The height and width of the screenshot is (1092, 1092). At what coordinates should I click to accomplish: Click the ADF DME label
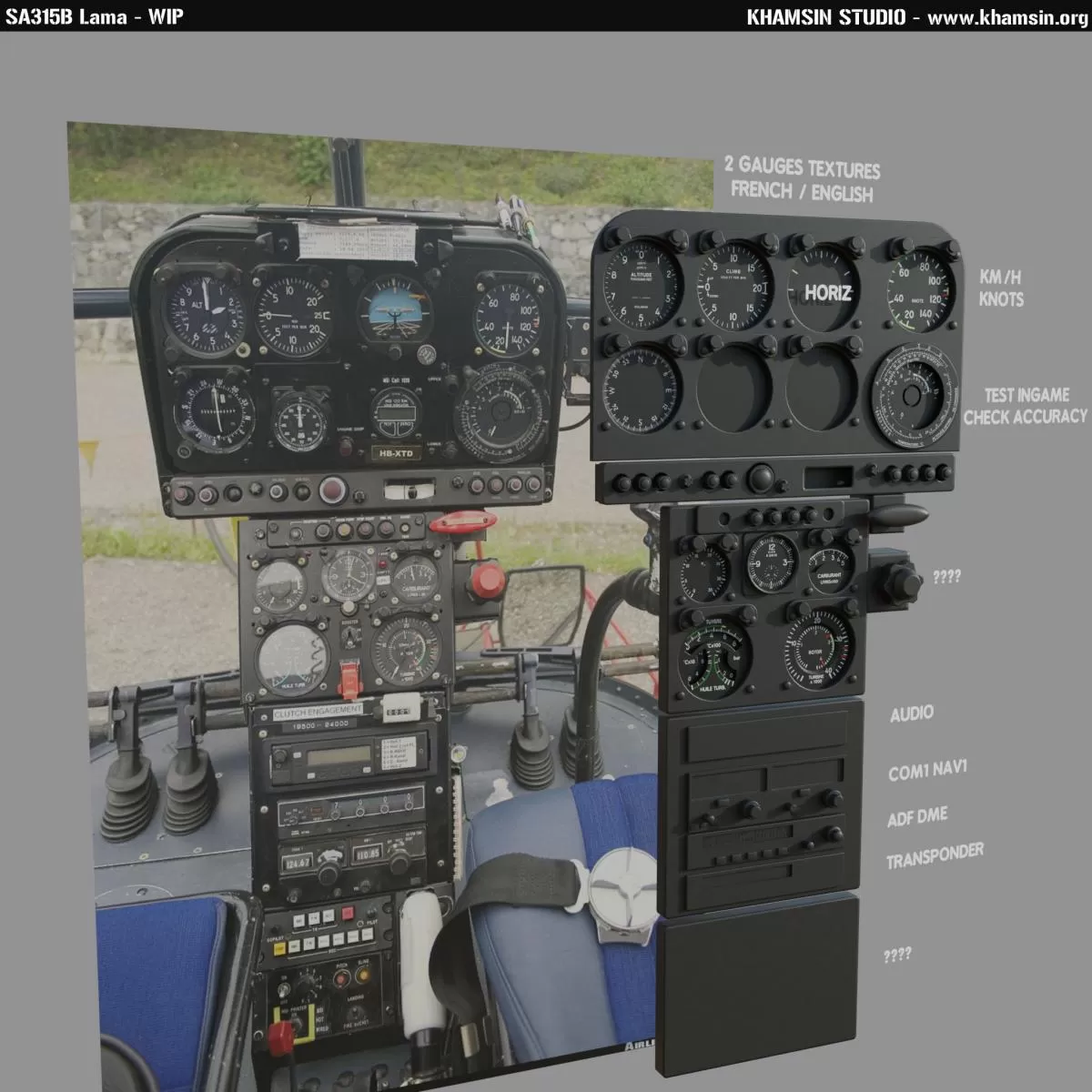point(917,816)
